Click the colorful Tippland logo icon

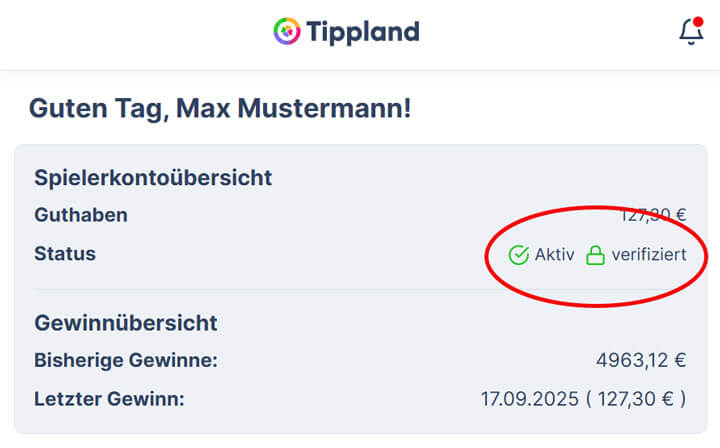(287, 31)
